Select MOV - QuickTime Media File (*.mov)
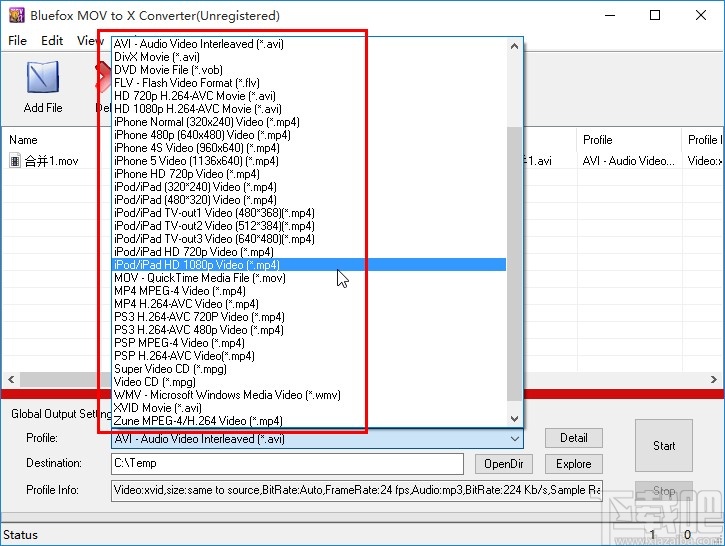The height and width of the screenshot is (546, 725). (309, 278)
